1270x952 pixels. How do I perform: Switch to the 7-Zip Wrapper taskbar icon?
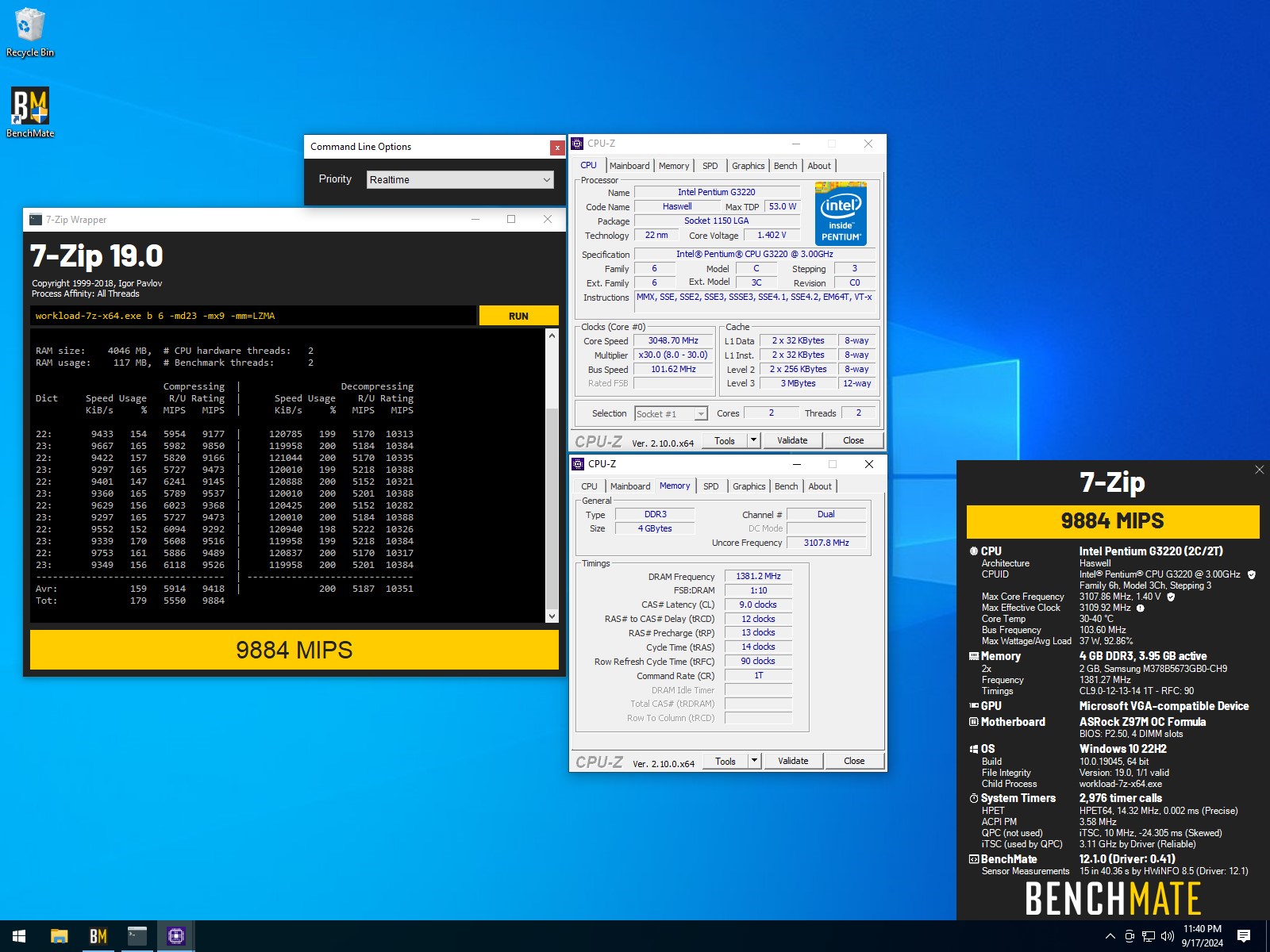coord(137,936)
